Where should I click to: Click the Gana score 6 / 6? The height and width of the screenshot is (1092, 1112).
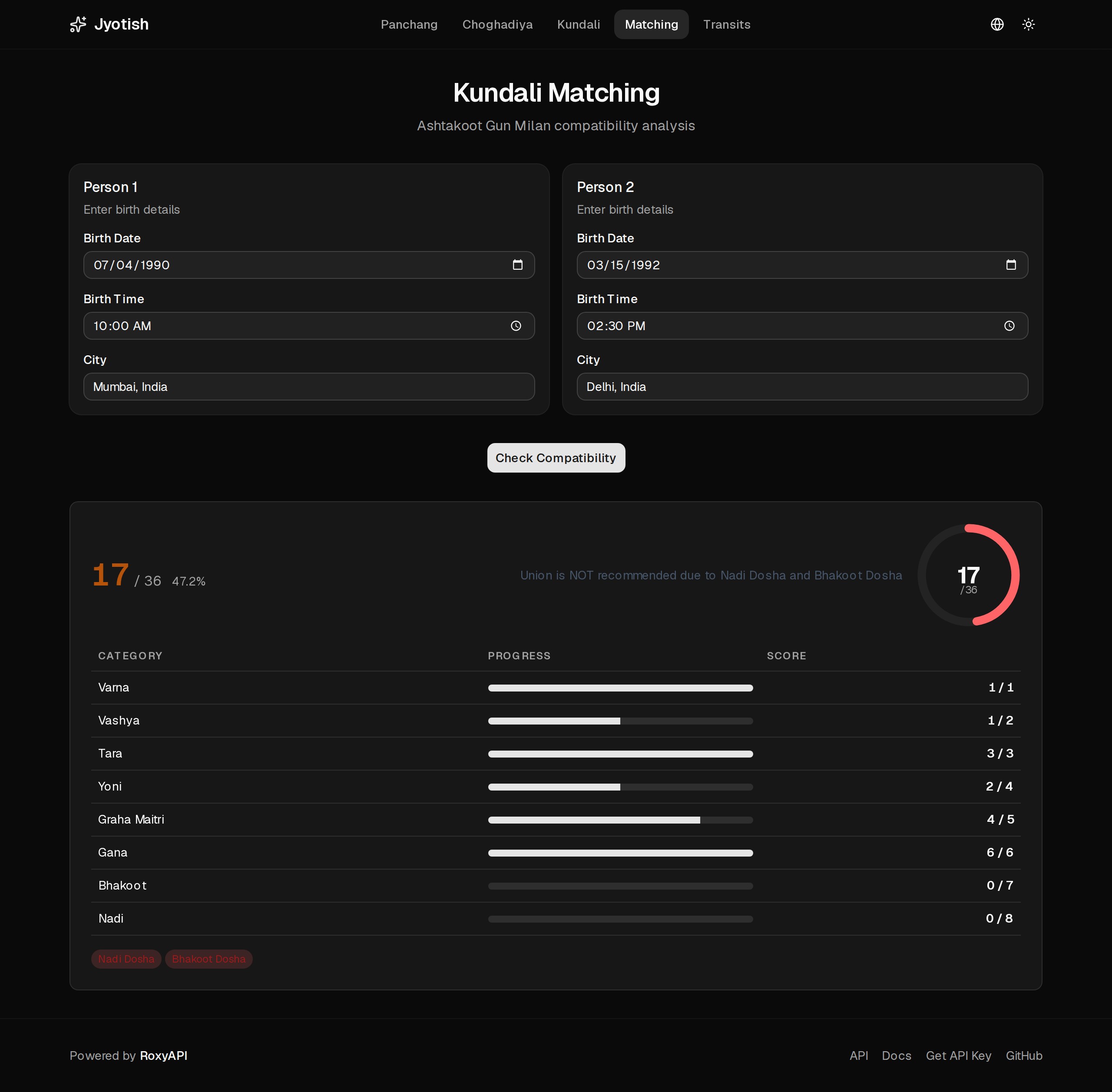[x=999, y=852]
